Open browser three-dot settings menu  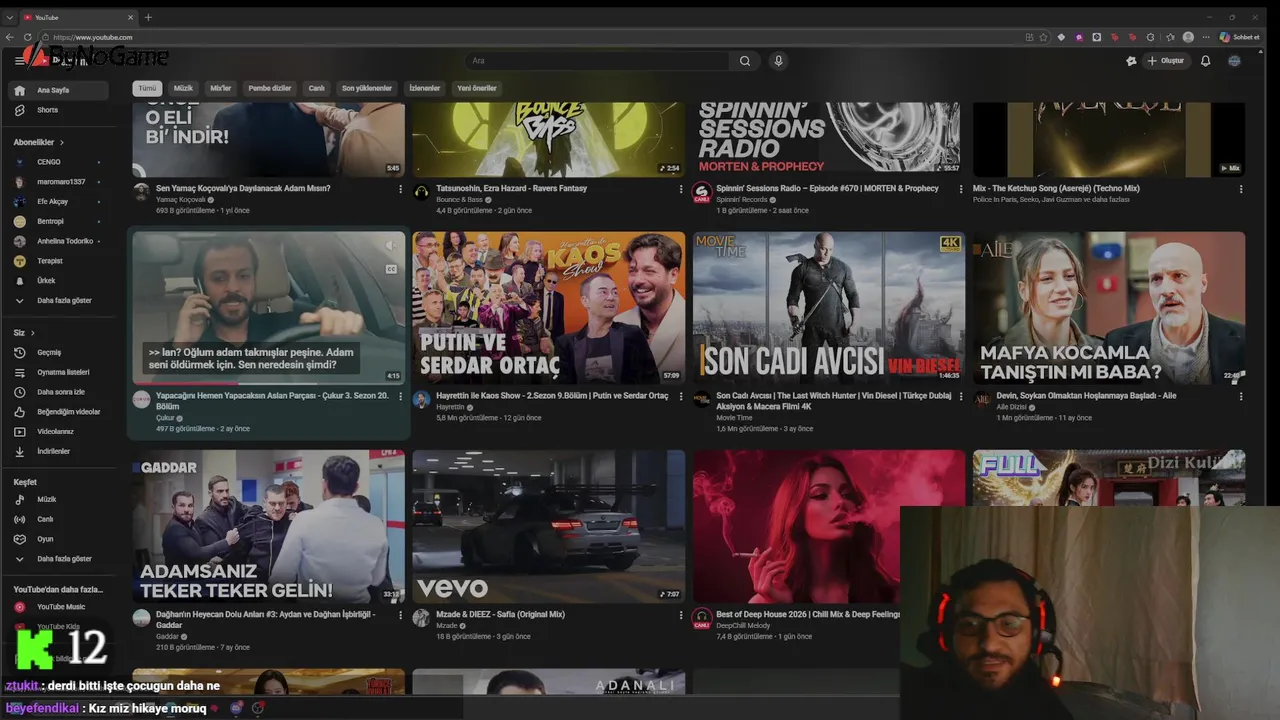point(1205,37)
